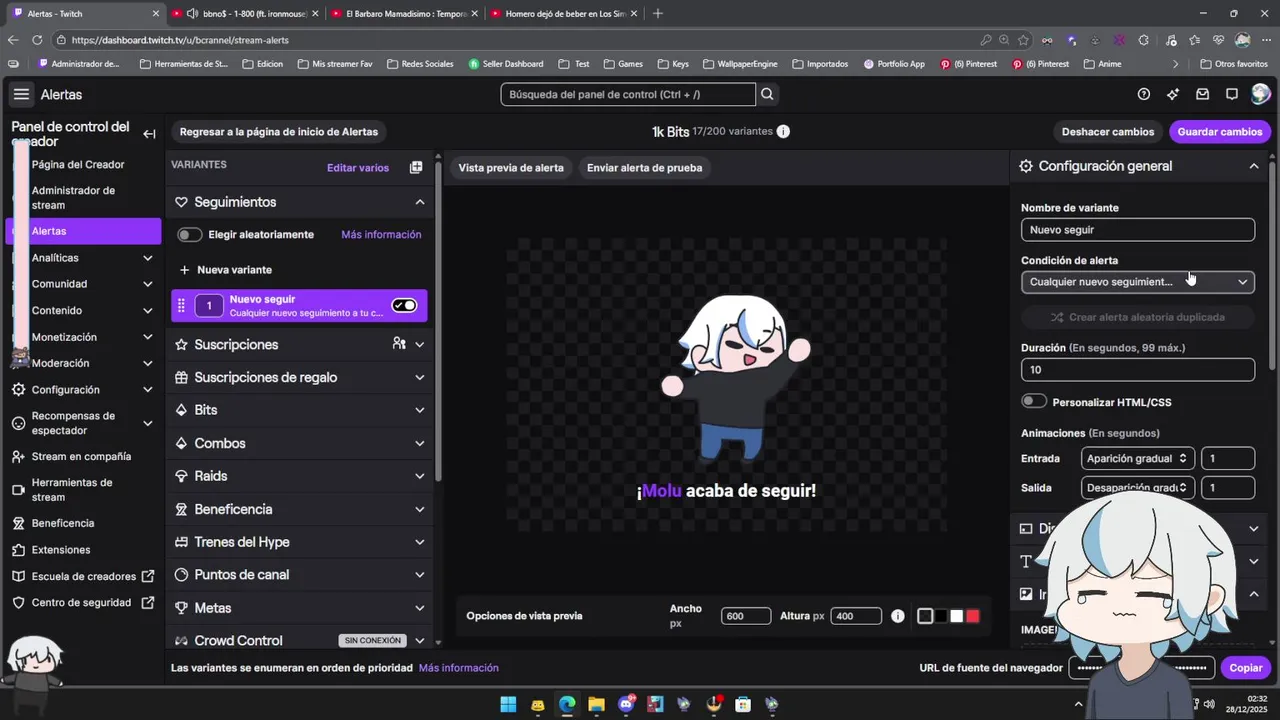Click Regresar a la página de inicio de Alertas
The width and height of the screenshot is (1280, 720).
pyautogui.click(x=279, y=132)
